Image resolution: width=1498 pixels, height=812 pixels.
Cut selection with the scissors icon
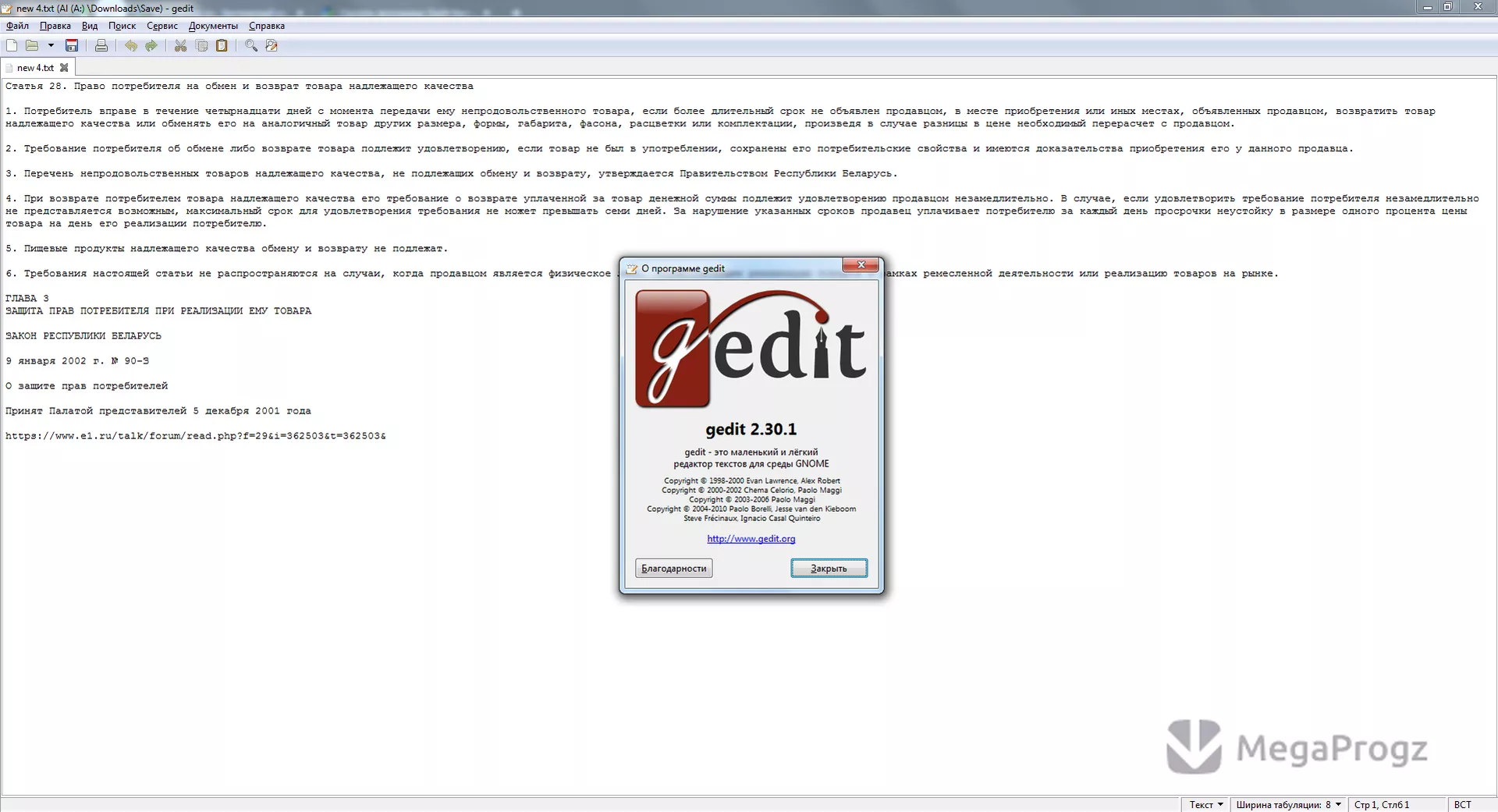[x=181, y=46]
